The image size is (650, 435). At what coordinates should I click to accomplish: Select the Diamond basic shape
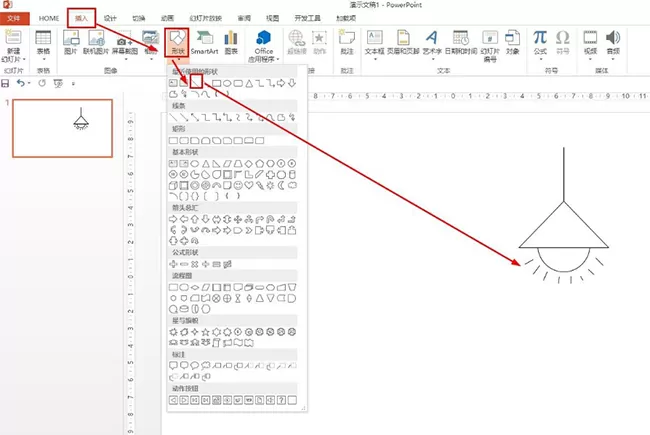coord(249,163)
